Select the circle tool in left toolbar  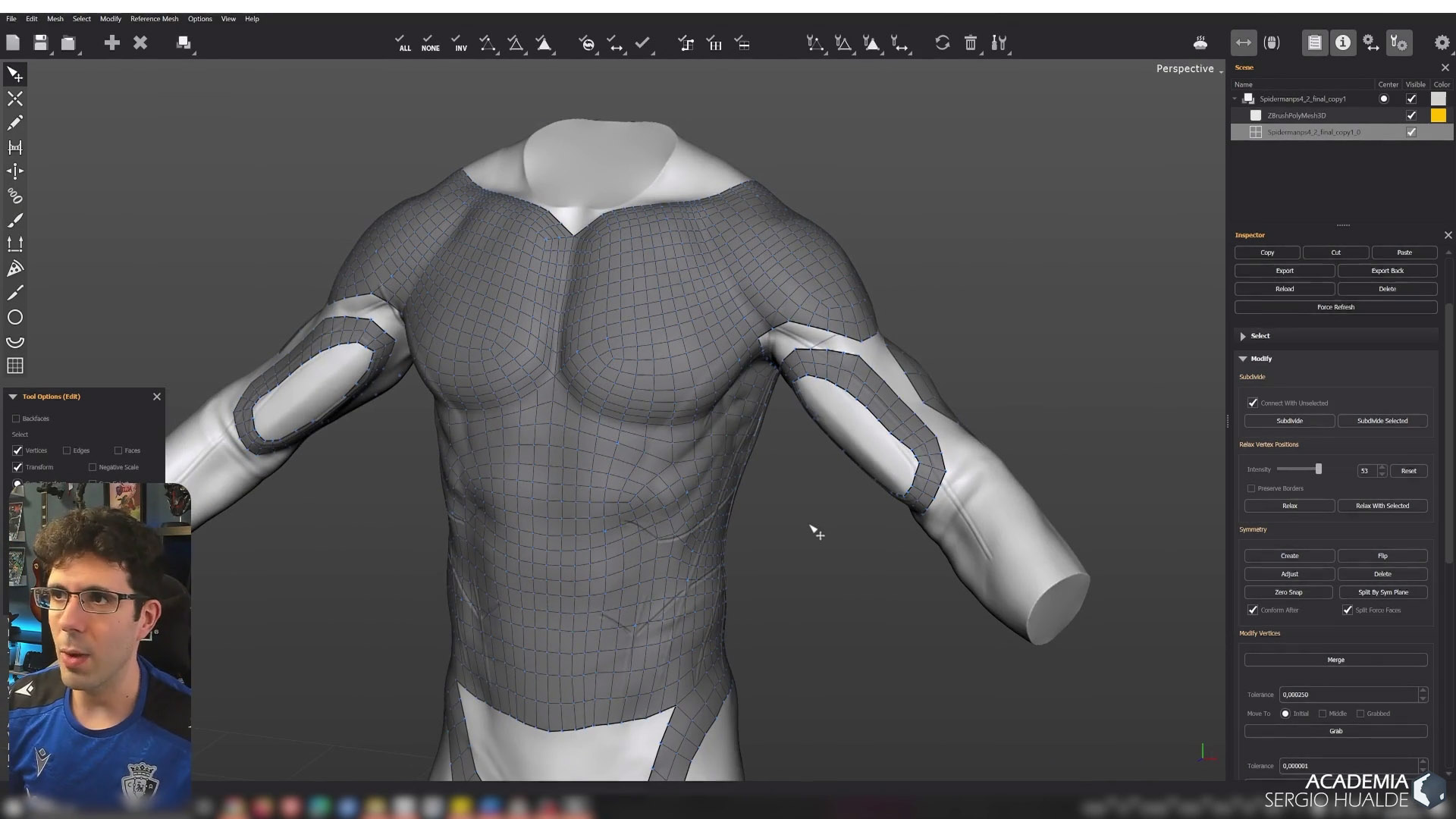15,317
